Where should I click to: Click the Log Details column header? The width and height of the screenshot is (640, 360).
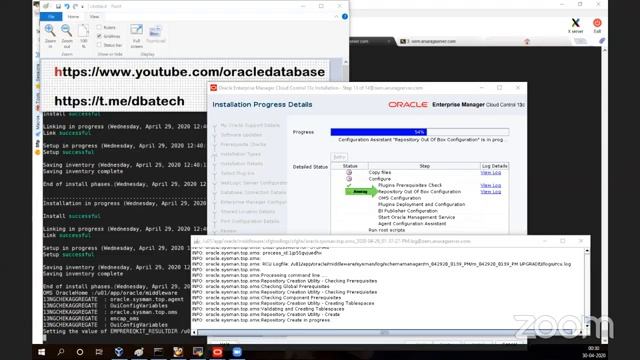tap(494, 166)
